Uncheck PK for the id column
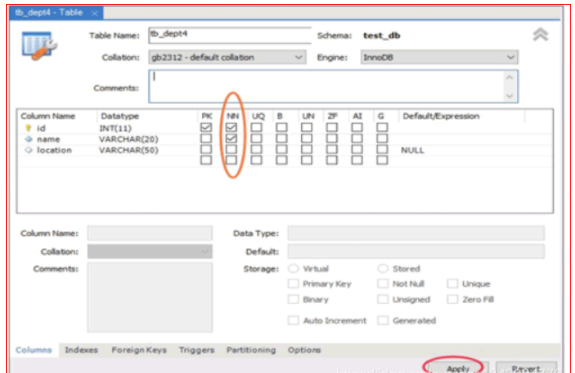Image resolution: width=575 pixels, height=373 pixels. click(206, 127)
